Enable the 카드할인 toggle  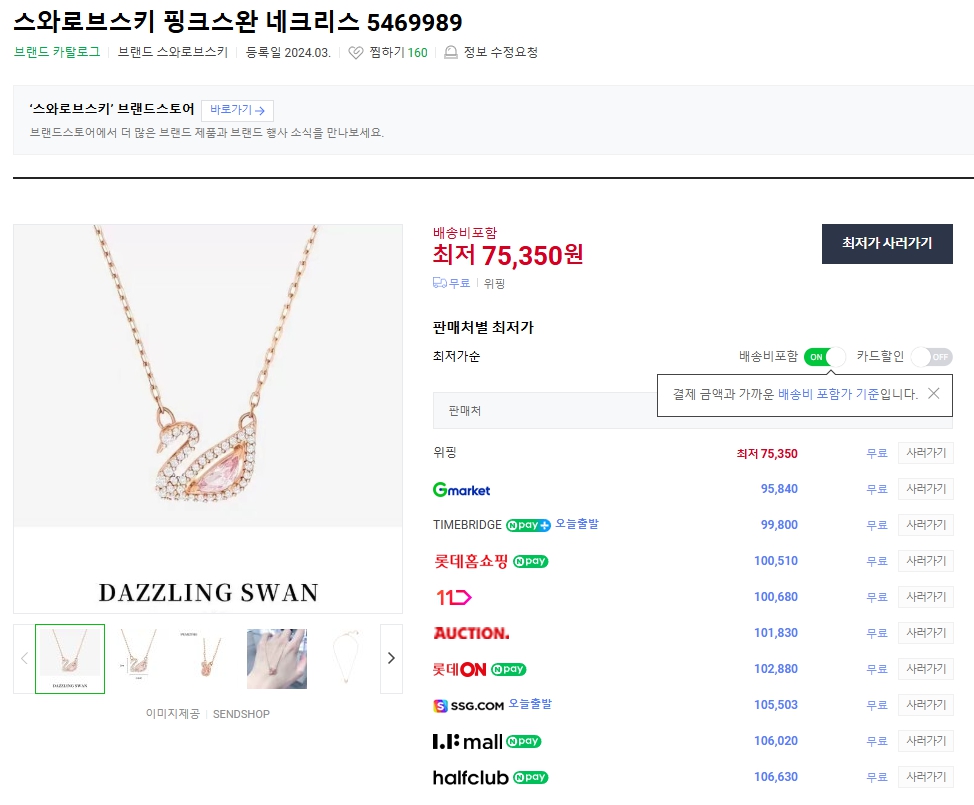point(931,357)
